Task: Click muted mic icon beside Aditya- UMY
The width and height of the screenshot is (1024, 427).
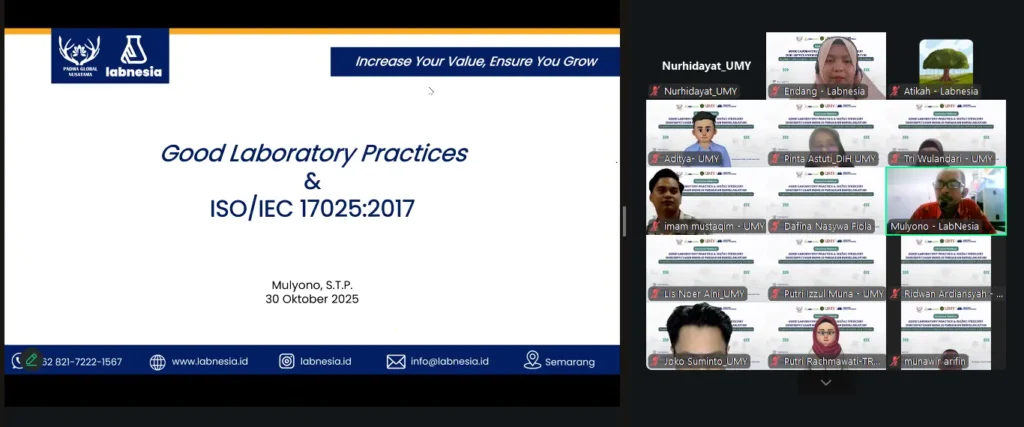Action: click(655, 159)
